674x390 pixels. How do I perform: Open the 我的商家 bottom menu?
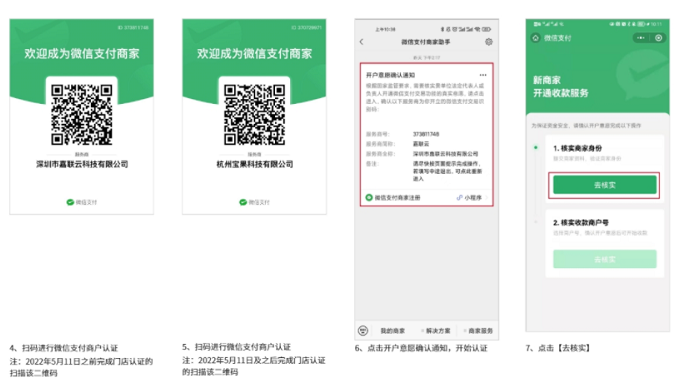point(392,331)
